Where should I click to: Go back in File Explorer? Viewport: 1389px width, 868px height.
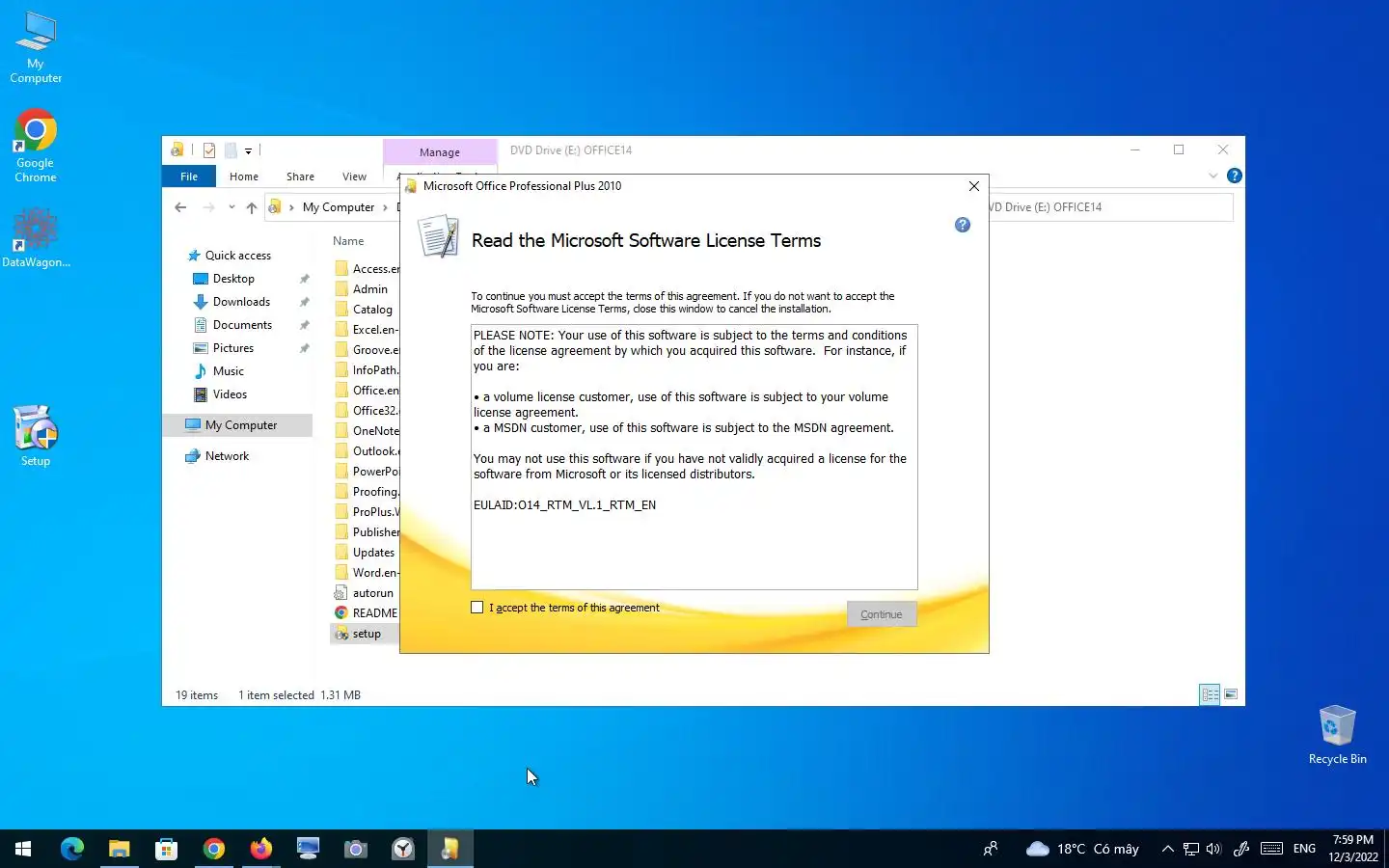tap(180, 207)
